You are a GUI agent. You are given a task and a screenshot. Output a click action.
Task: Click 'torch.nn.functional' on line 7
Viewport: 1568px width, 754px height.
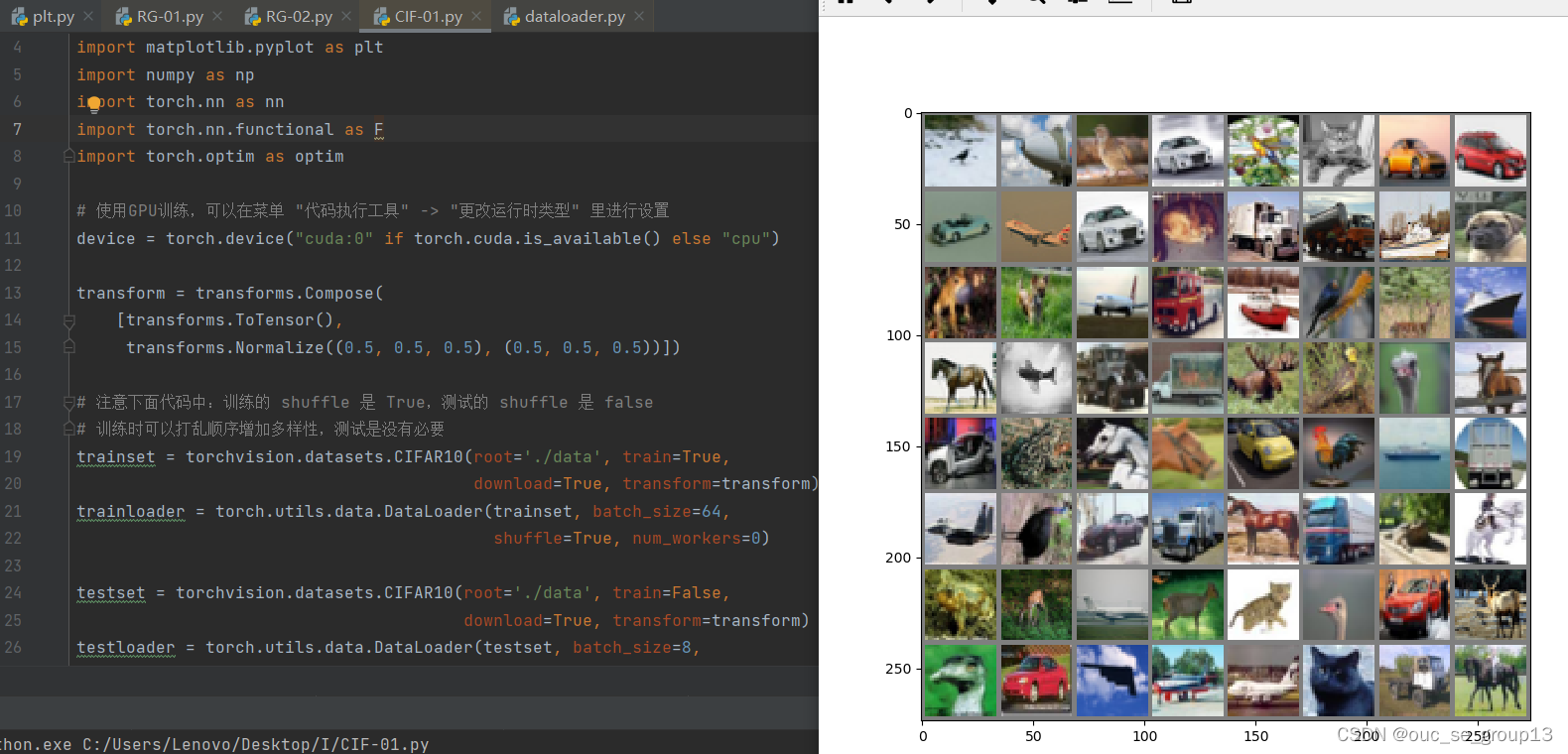coord(239,129)
